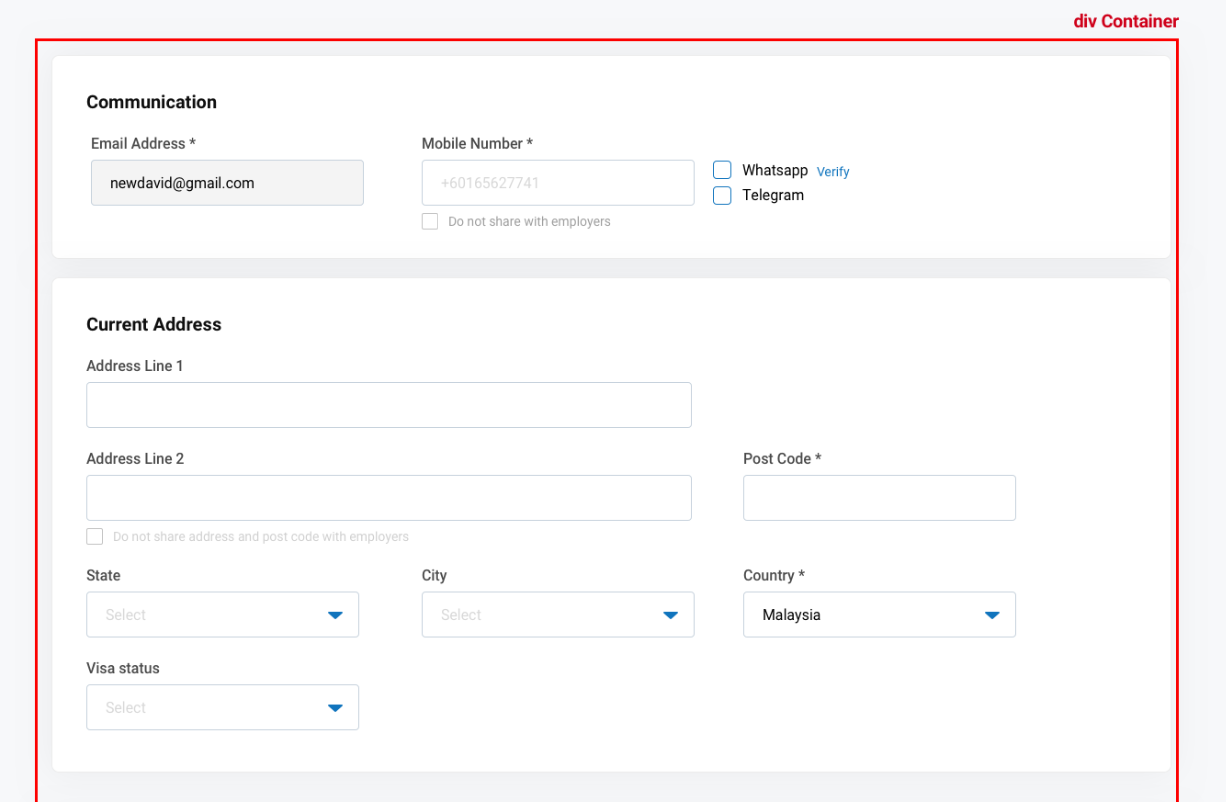This screenshot has width=1226, height=802.
Task: Click the Visa status label
Action: tap(123, 668)
